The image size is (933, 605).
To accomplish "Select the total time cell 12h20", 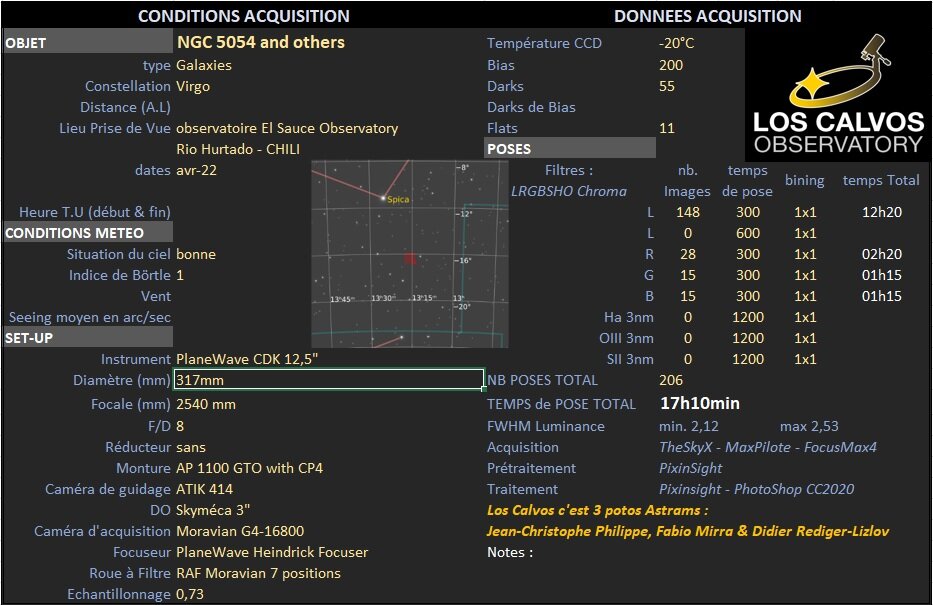I will point(882,212).
